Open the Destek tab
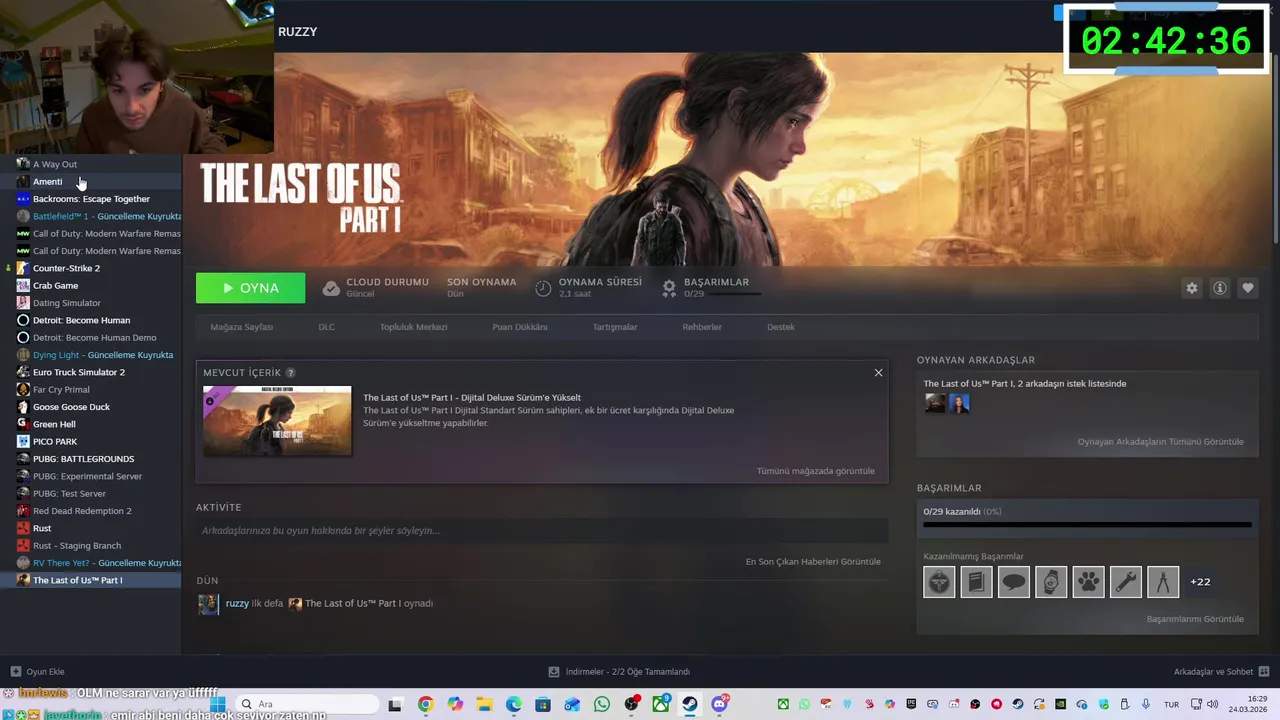This screenshot has height=720, width=1280. pos(781,327)
